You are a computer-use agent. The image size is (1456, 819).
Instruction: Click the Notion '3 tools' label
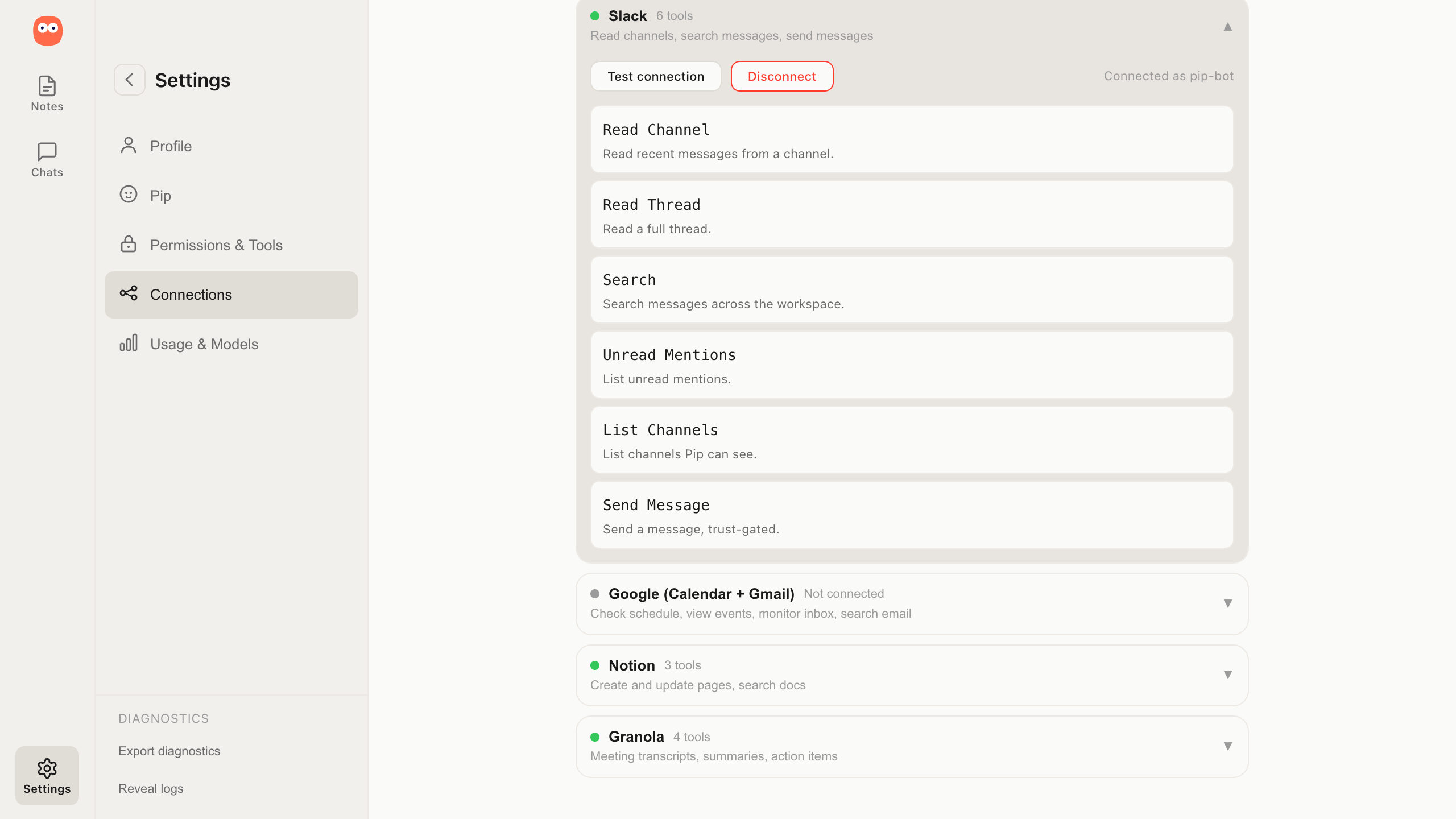[682, 665]
